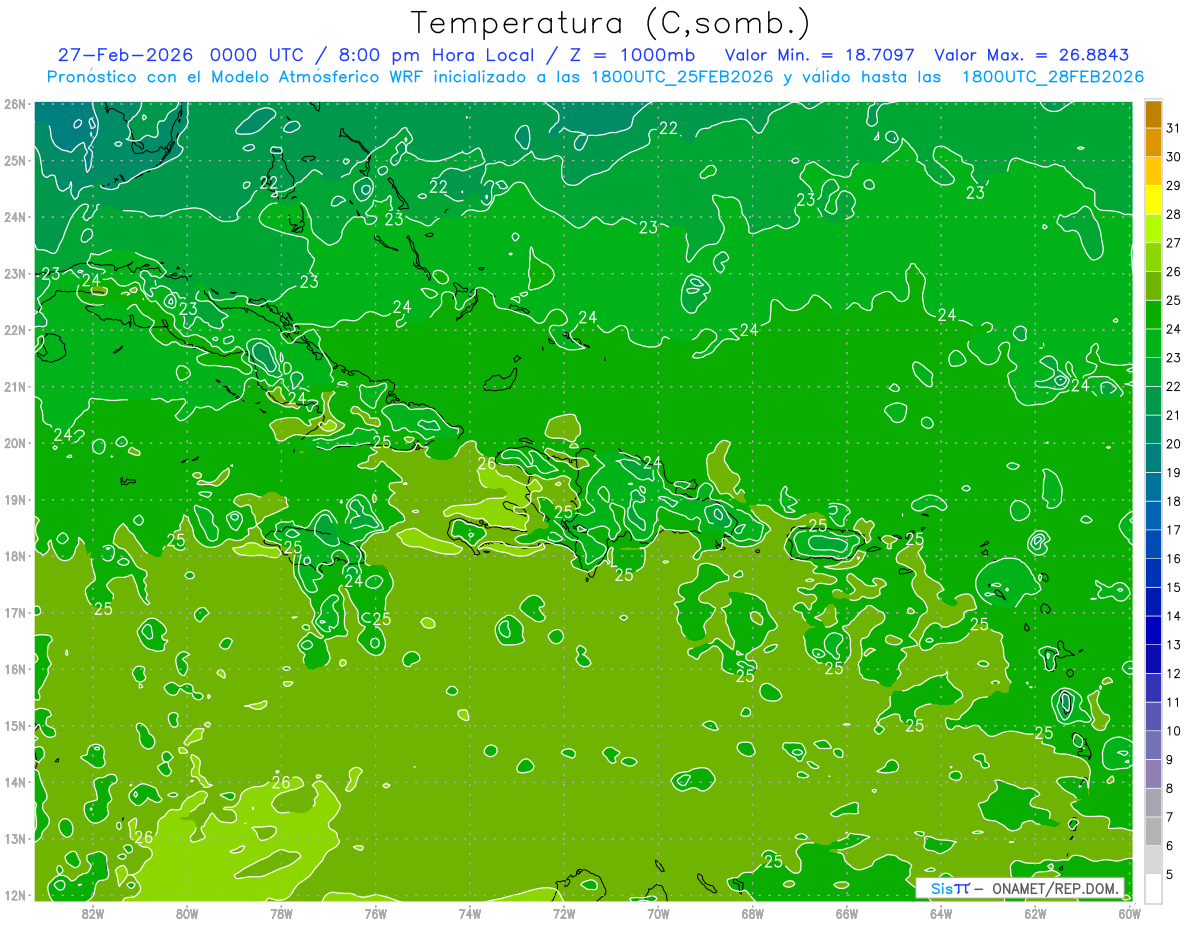Pick the yellow legend swatch between 28 and 29
This screenshot has width=1200, height=927.
click(1152, 200)
